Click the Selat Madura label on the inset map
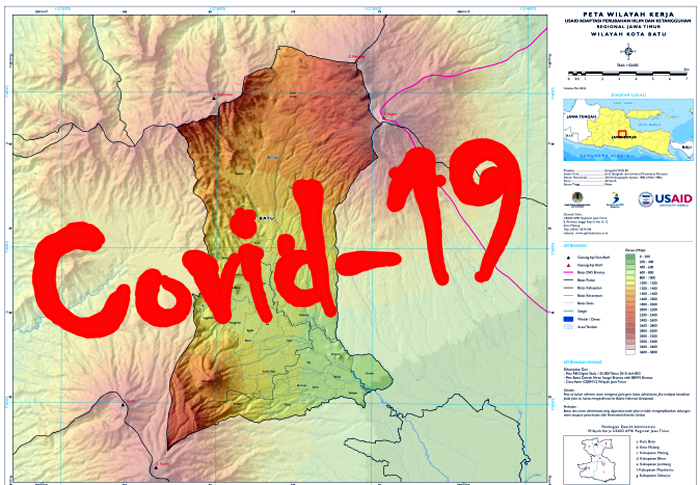700x485 pixels. coord(650,125)
